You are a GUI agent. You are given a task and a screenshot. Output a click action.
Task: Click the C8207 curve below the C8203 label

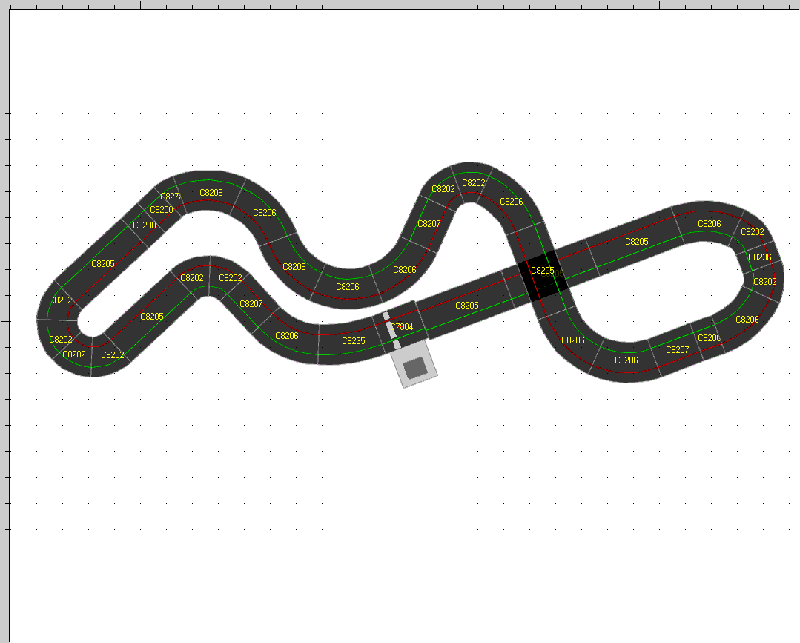[428, 224]
